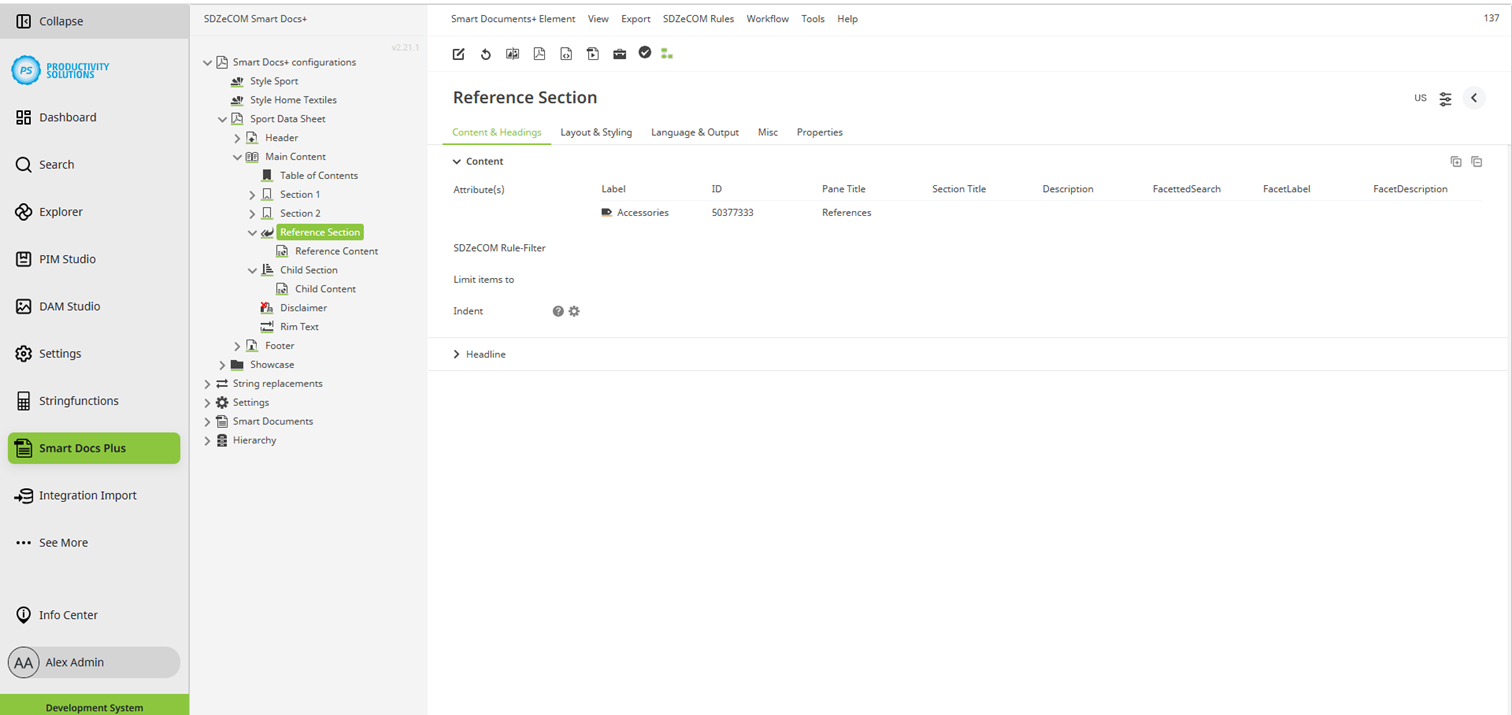Select Style Home Textiles in tree

tap(293, 100)
